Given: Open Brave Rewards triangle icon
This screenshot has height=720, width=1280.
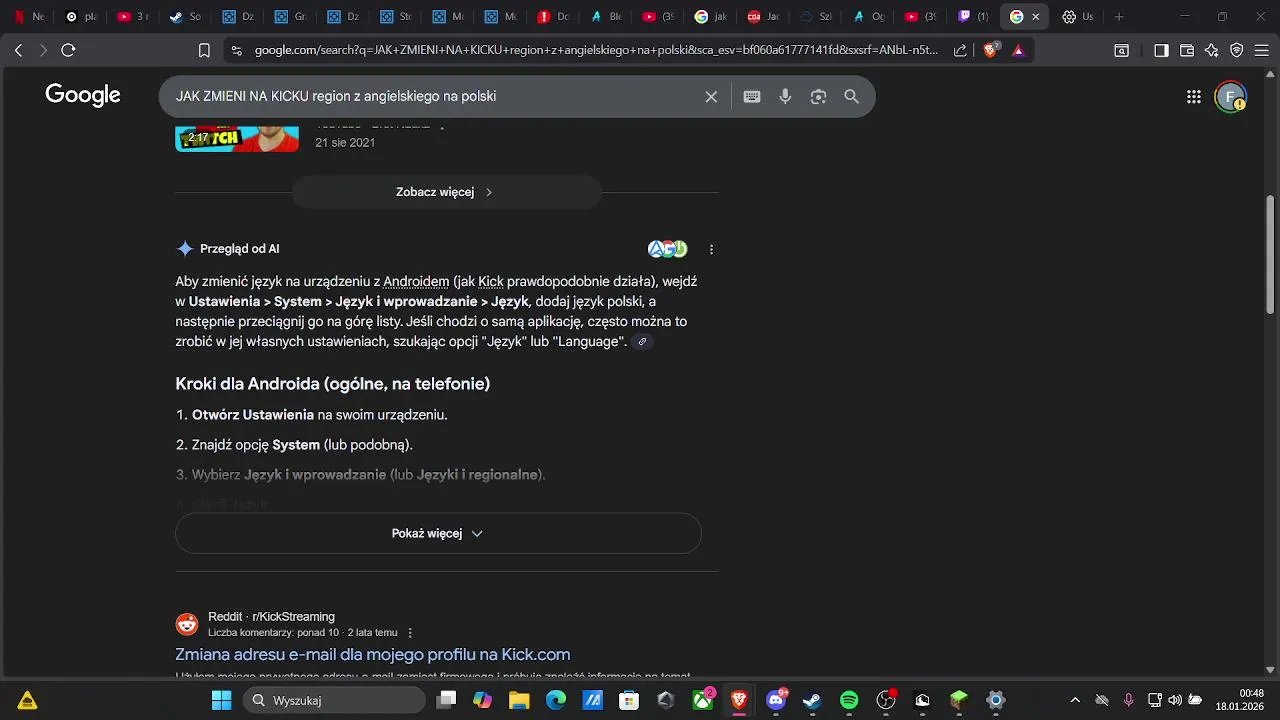Looking at the screenshot, I should pos(1018,50).
